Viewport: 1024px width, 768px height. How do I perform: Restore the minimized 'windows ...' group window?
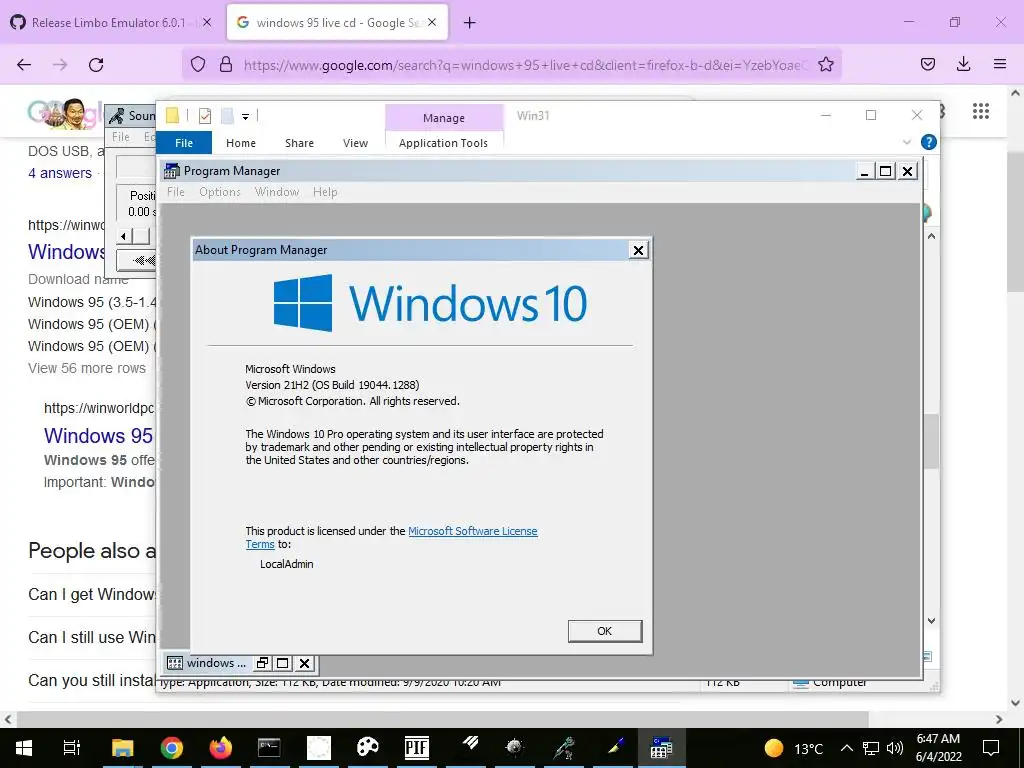click(262, 664)
